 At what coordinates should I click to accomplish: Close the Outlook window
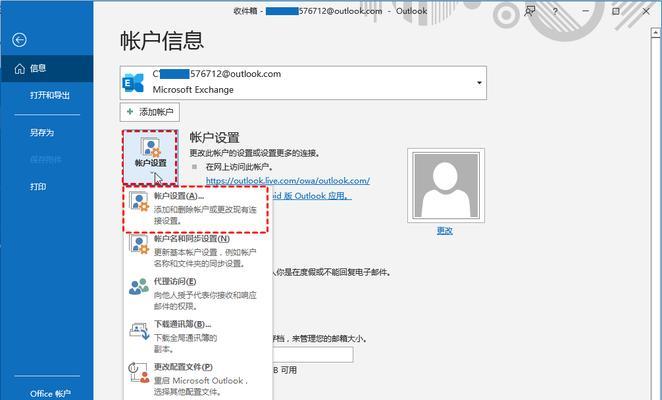(646, 11)
